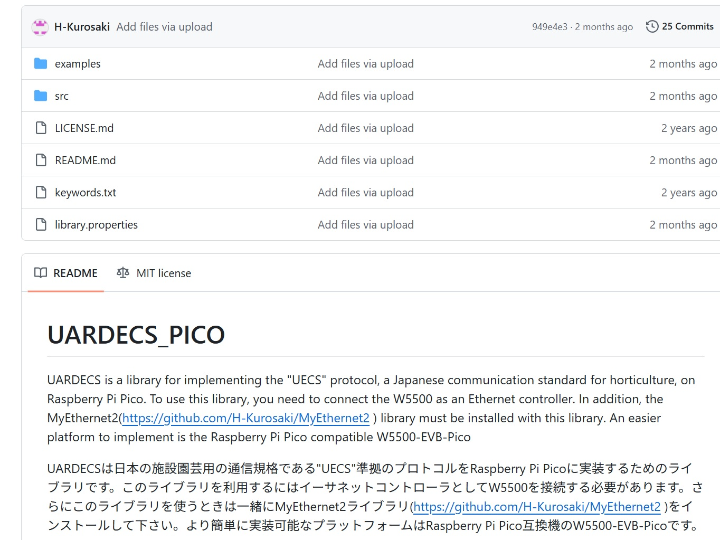Open MyEthernet2 link in English description

245,418
